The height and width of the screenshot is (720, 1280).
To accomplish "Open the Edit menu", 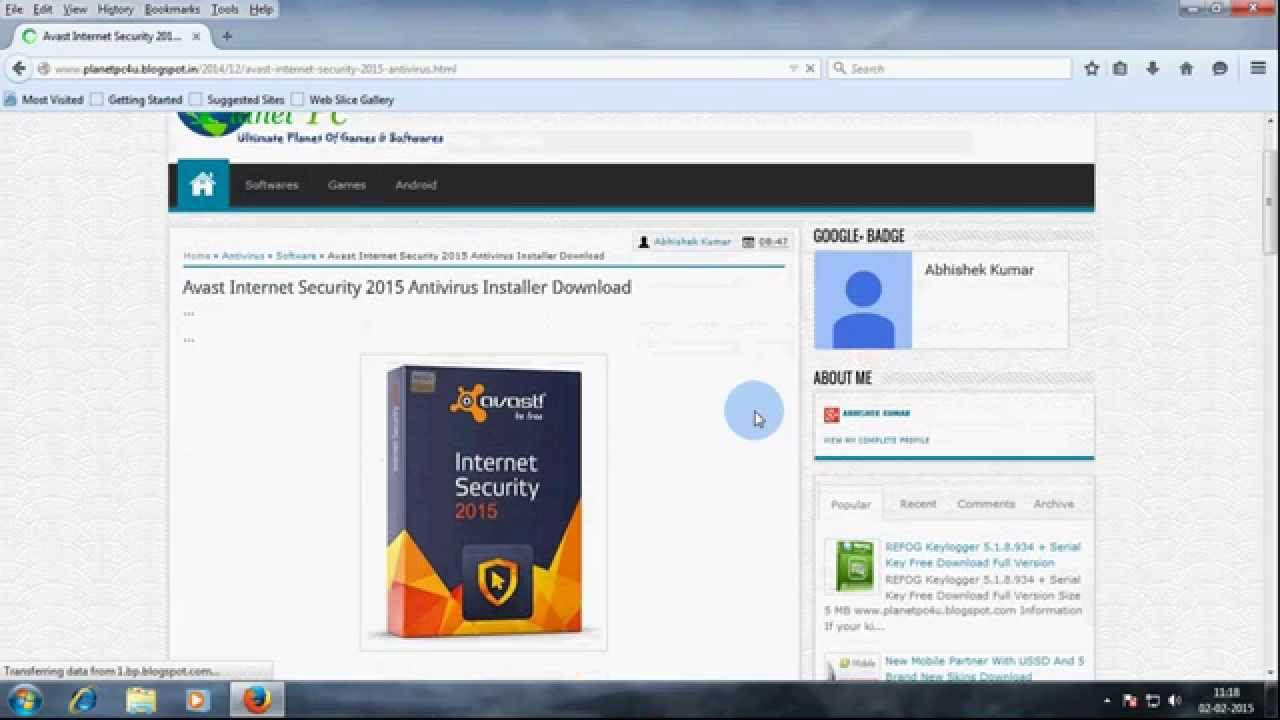I will click(x=42, y=9).
